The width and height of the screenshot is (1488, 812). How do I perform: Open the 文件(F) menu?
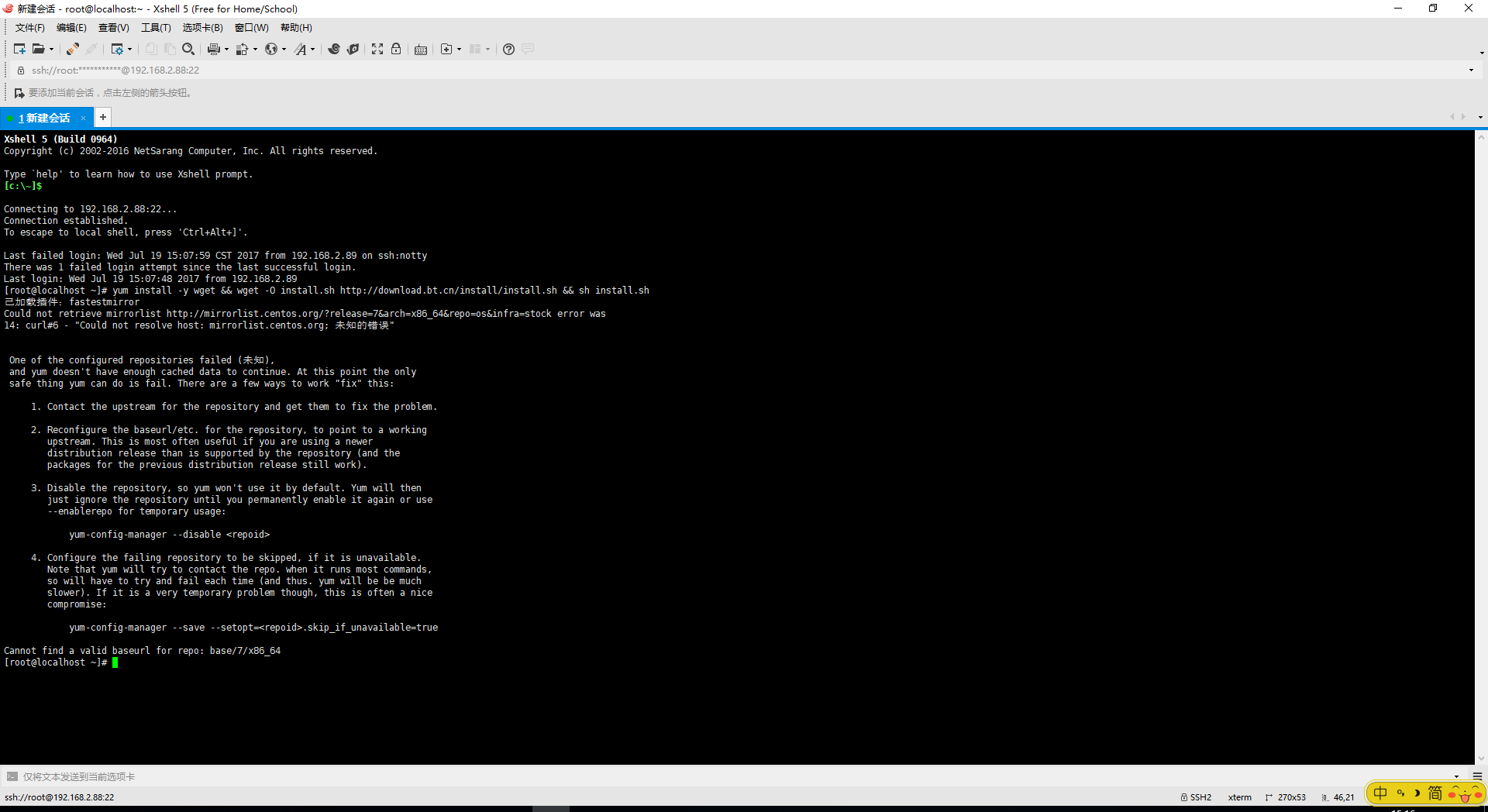[x=30, y=28]
